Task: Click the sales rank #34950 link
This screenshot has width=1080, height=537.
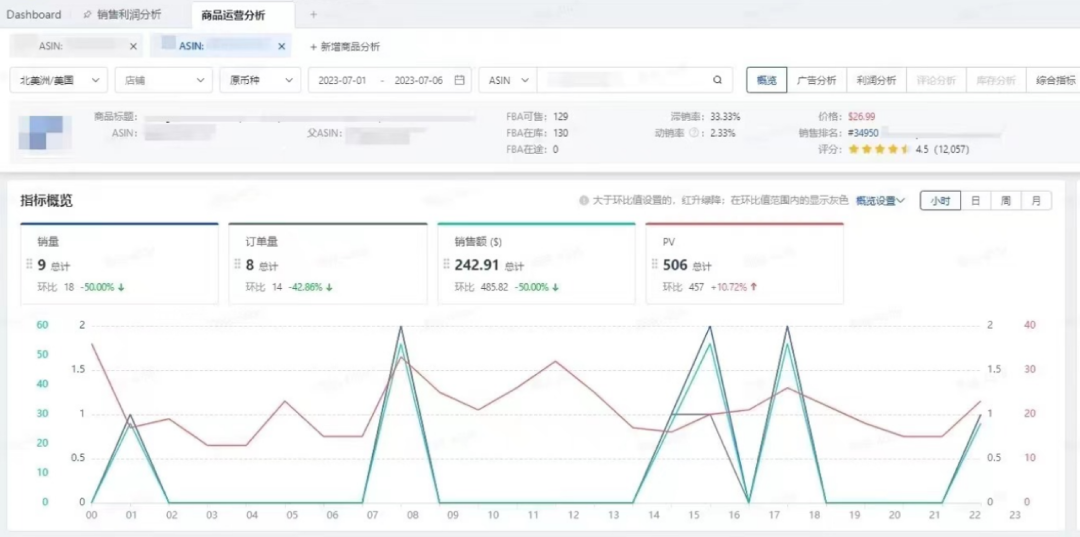Action: (863, 133)
